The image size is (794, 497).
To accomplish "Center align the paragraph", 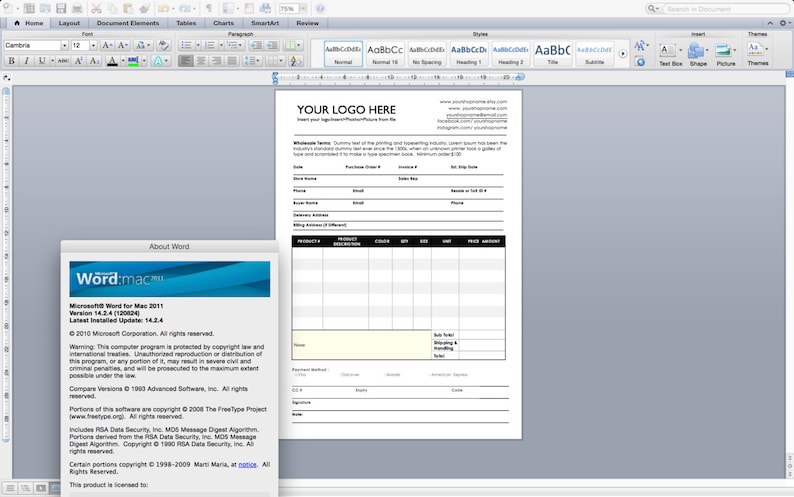I will (x=201, y=61).
